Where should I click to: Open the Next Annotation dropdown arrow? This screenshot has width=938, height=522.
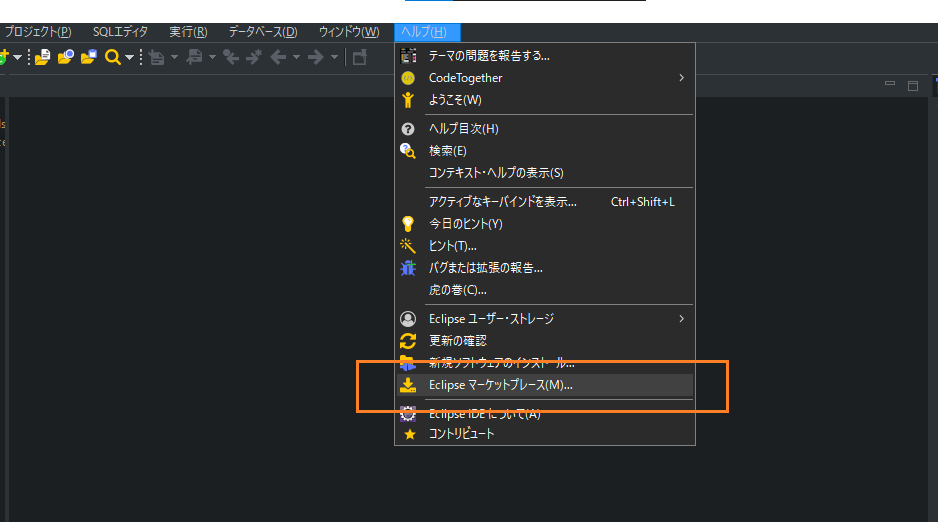pyautogui.click(x=175, y=57)
